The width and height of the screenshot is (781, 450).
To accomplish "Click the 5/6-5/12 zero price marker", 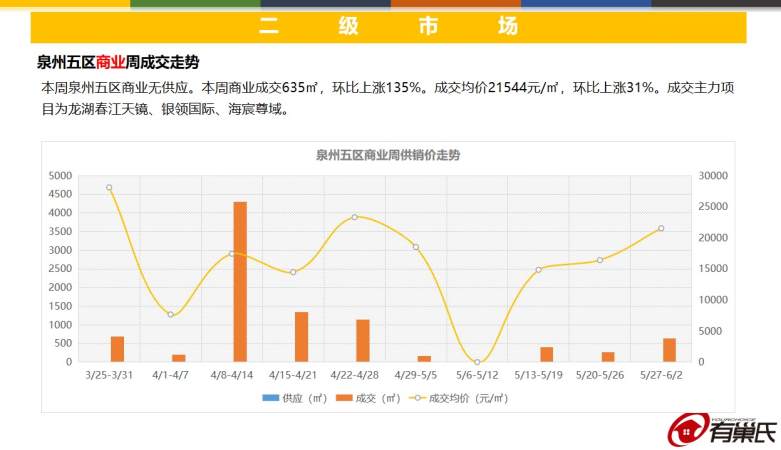I will [x=477, y=362].
